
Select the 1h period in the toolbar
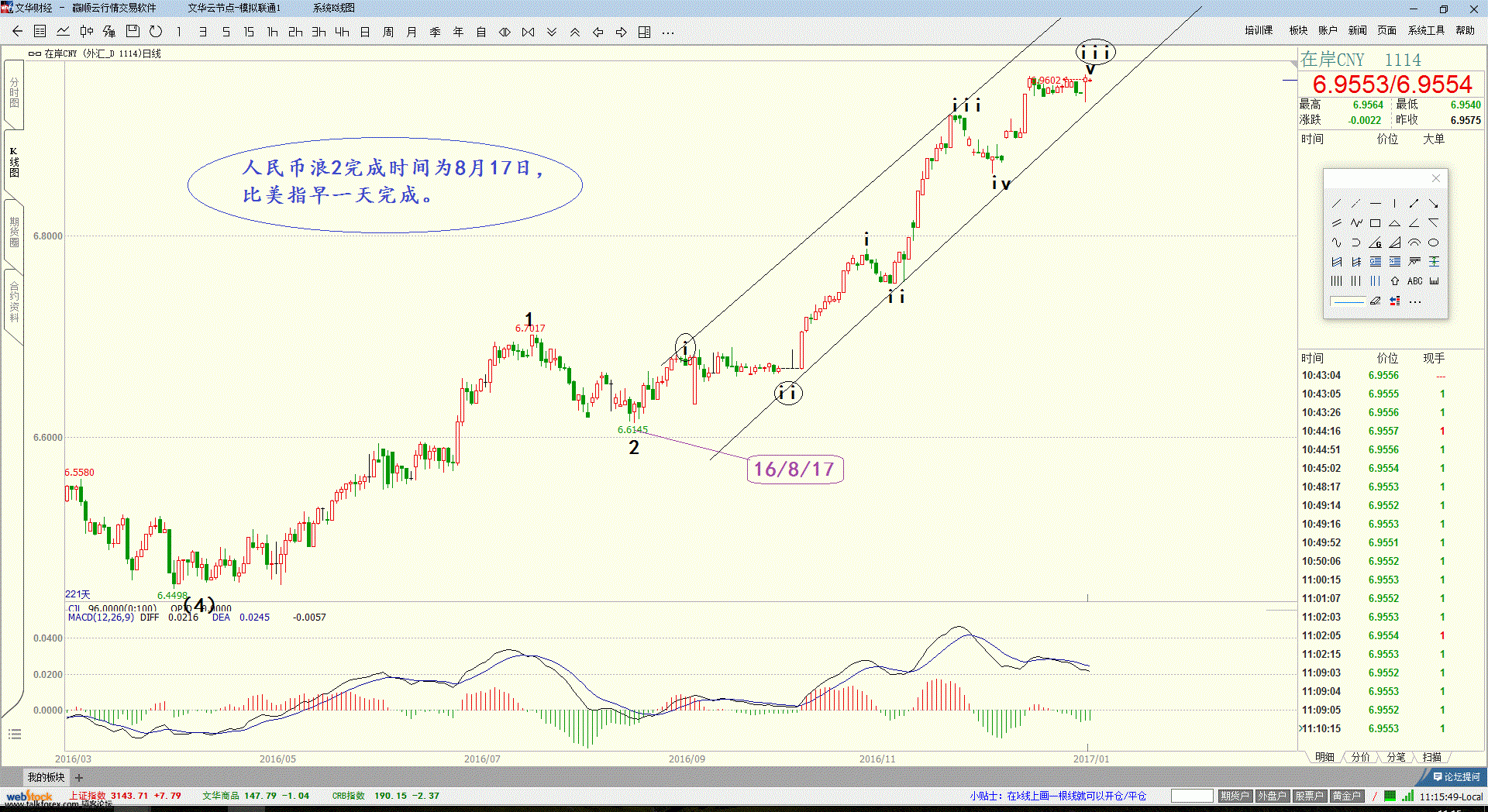(x=272, y=32)
